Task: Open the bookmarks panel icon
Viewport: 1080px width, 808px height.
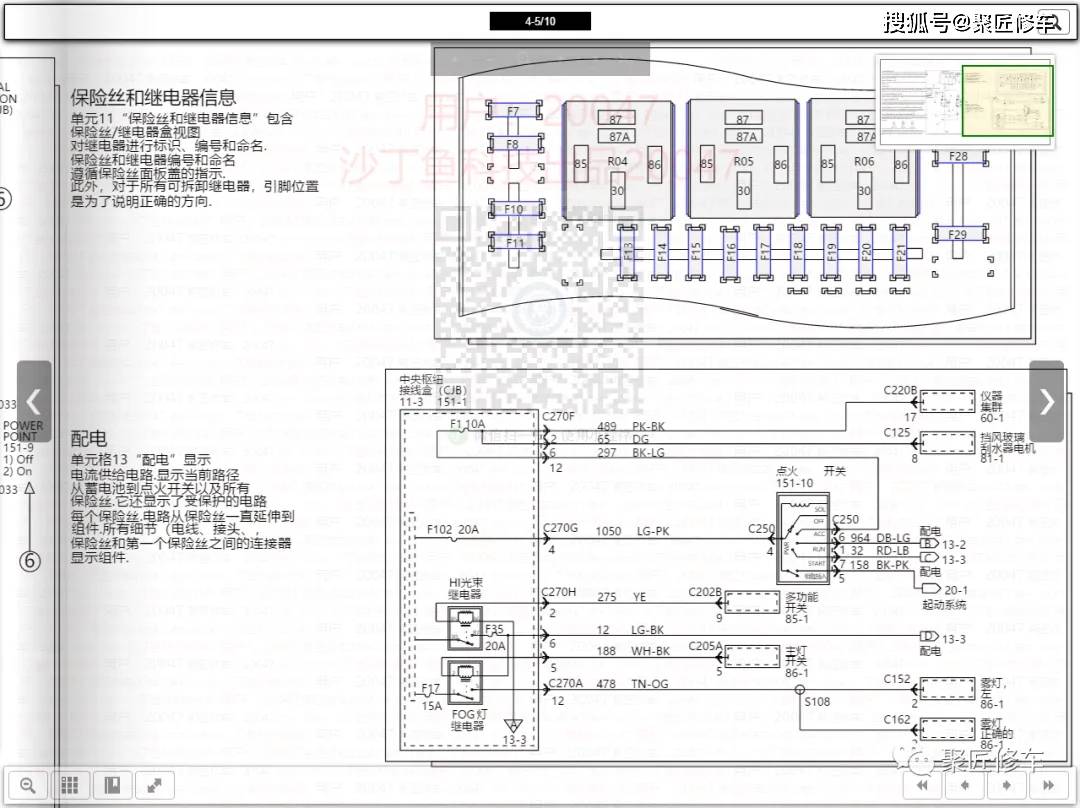Action: pos(112,785)
